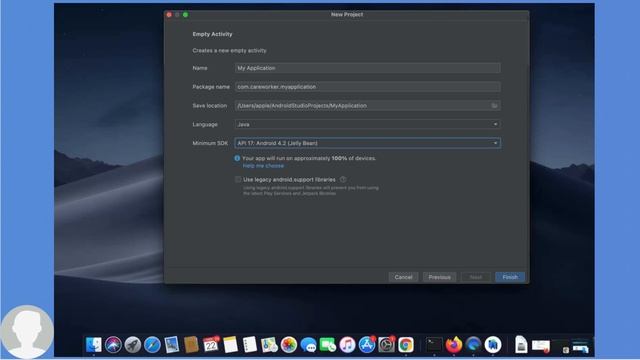The width and height of the screenshot is (640, 360).
Task: Click the 'Empty Activity' heading text
Action: (212, 34)
